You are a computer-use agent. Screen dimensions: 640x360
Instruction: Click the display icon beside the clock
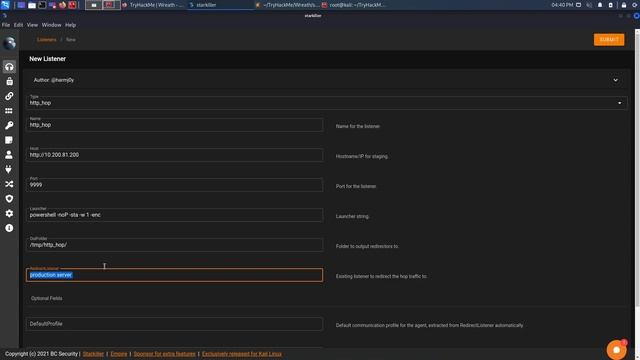click(x=578, y=5)
